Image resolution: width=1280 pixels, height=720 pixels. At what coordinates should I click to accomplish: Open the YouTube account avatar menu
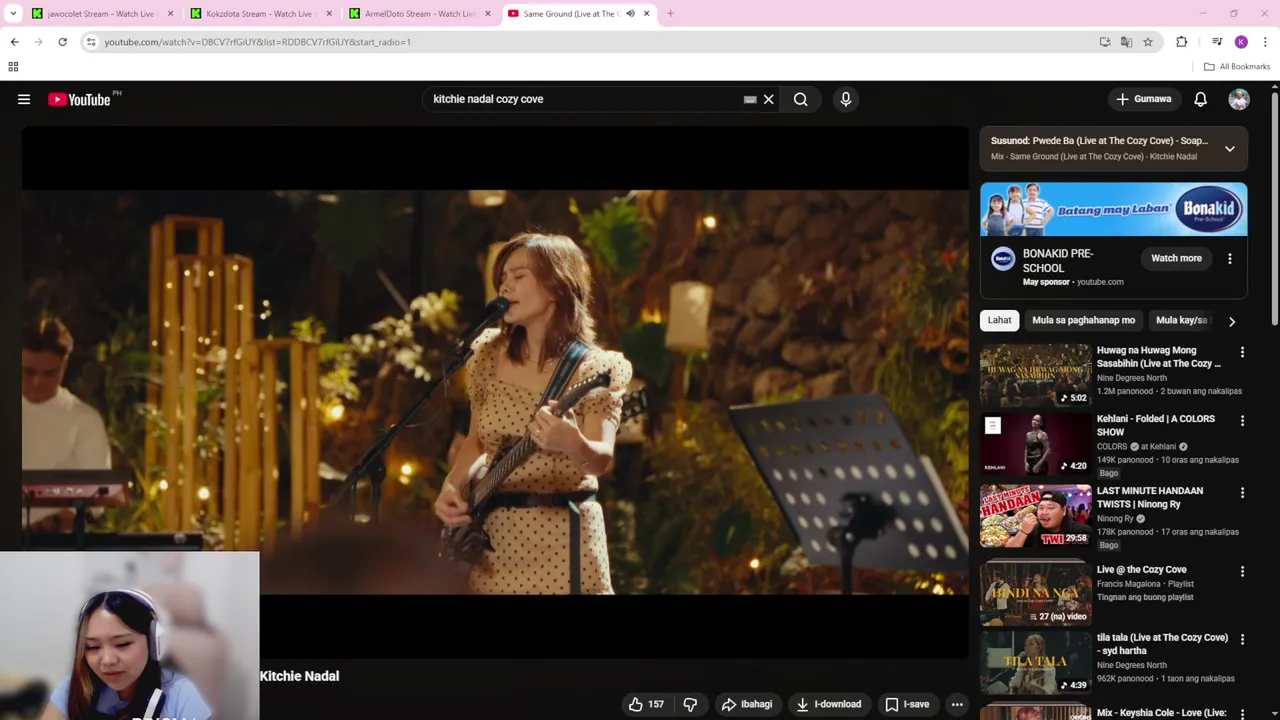[x=1239, y=99]
